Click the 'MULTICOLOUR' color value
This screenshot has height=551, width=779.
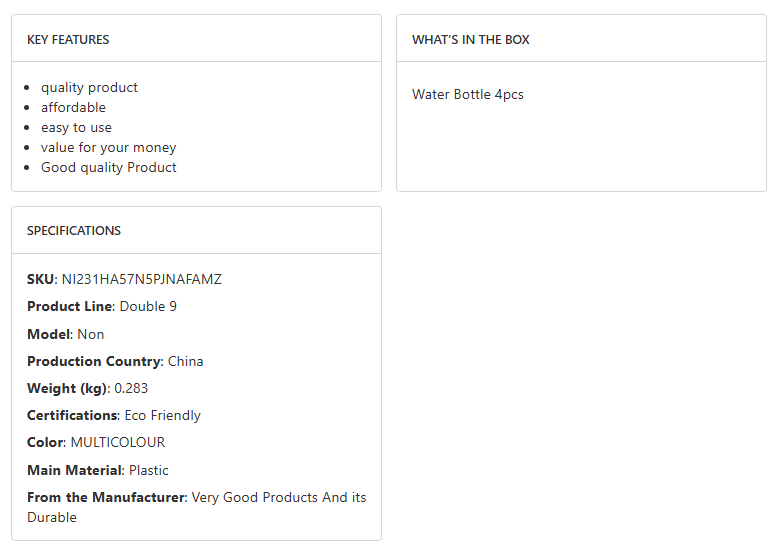[x=118, y=443]
